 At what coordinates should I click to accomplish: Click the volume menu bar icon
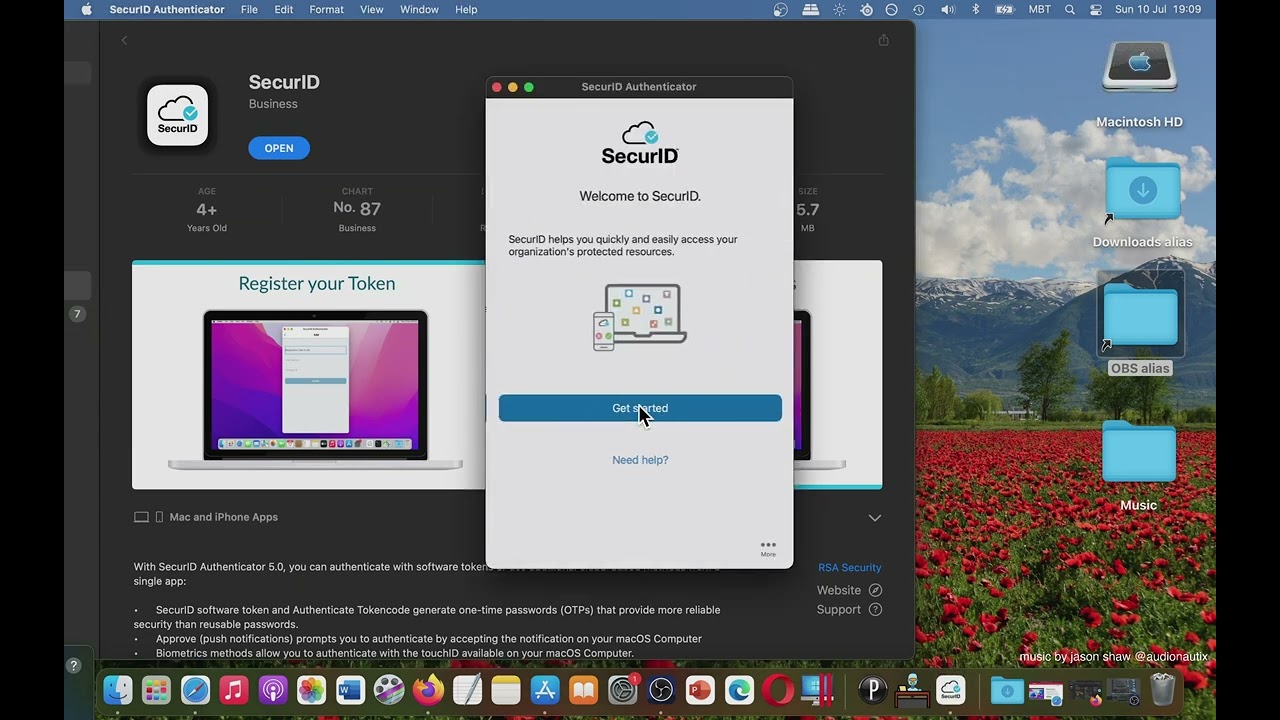coord(947,9)
